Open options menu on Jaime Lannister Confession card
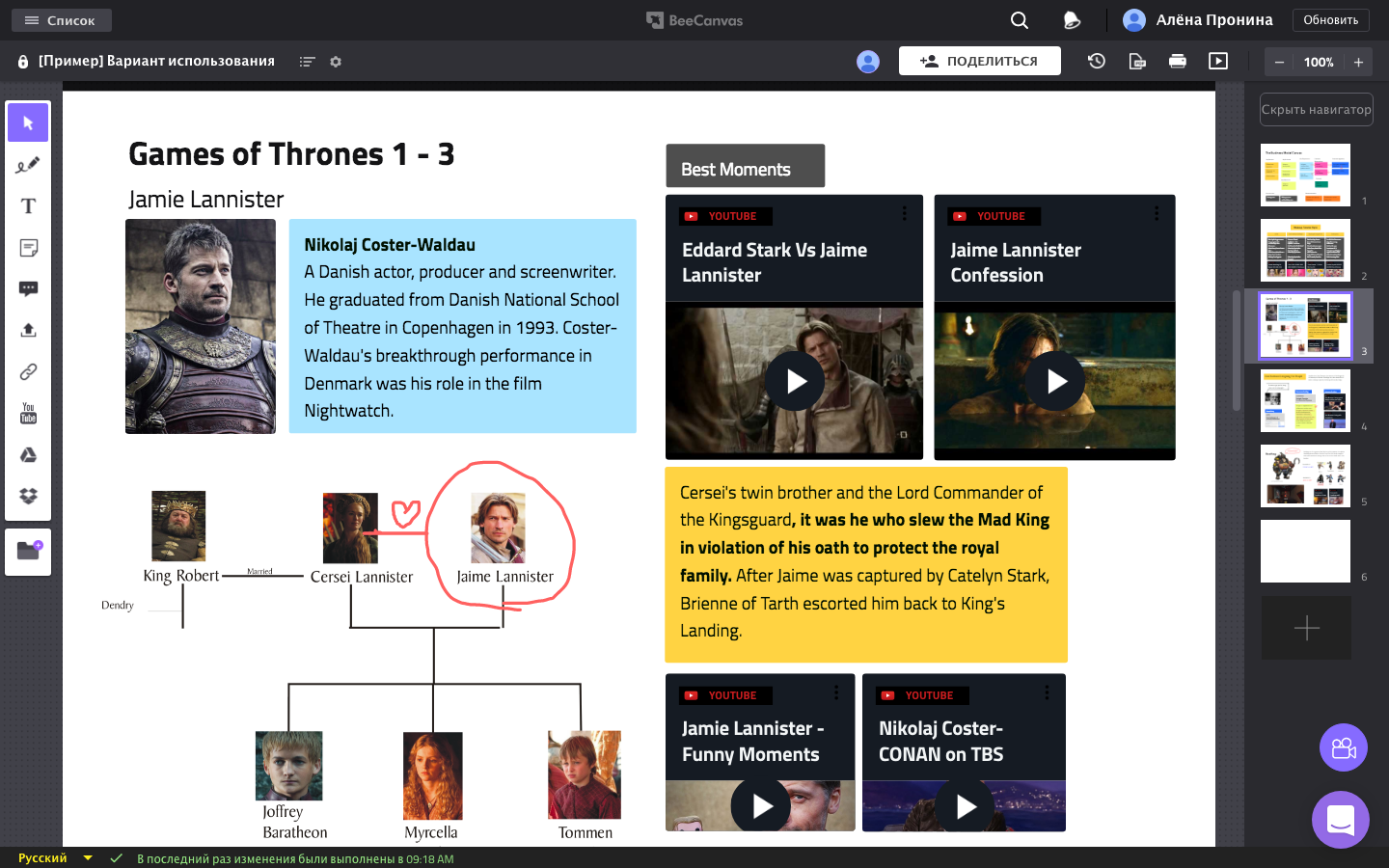The height and width of the screenshot is (868, 1389). [x=1157, y=213]
